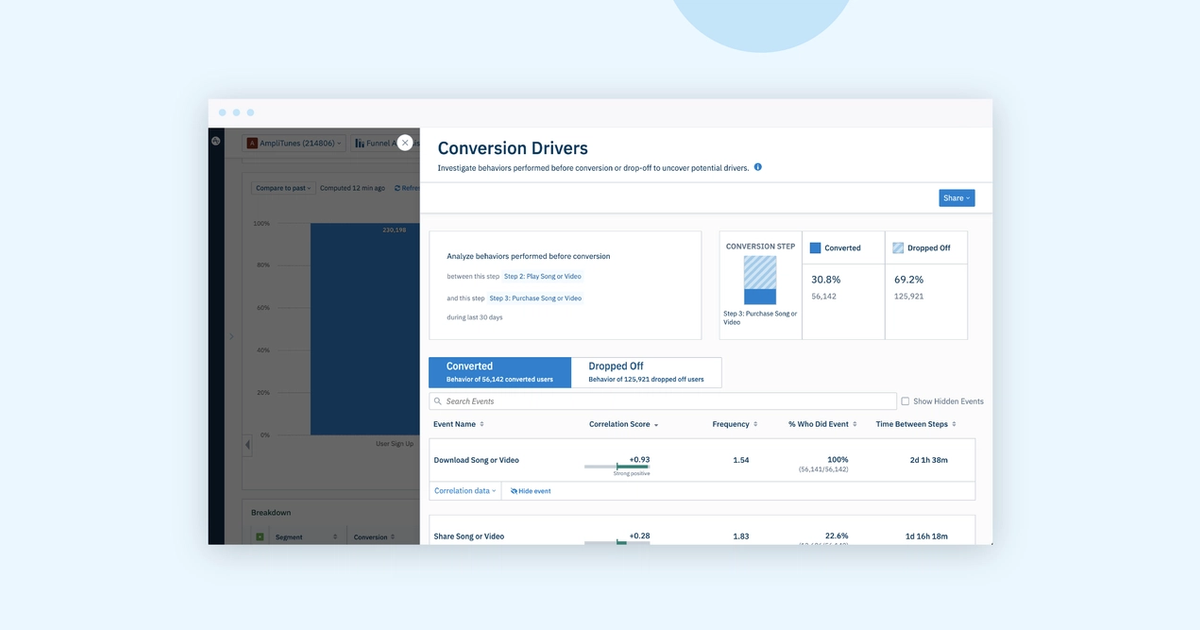Focus the Search Events field
This screenshot has height=630, width=1200.
point(663,401)
